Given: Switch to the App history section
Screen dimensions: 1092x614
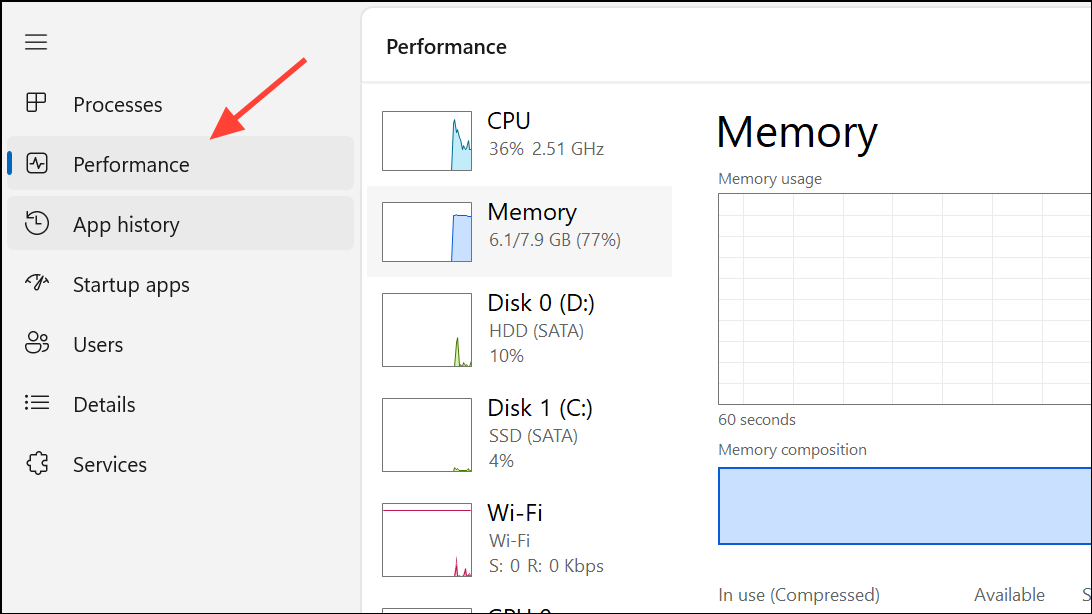Looking at the screenshot, I should click(x=125, y=223).
